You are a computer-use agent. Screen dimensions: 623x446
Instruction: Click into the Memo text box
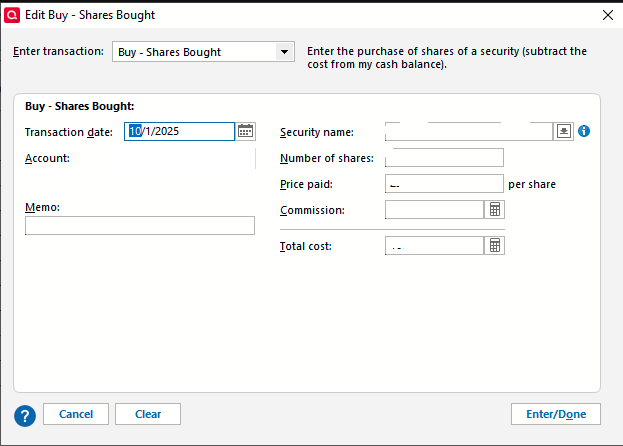click(140, 226)
